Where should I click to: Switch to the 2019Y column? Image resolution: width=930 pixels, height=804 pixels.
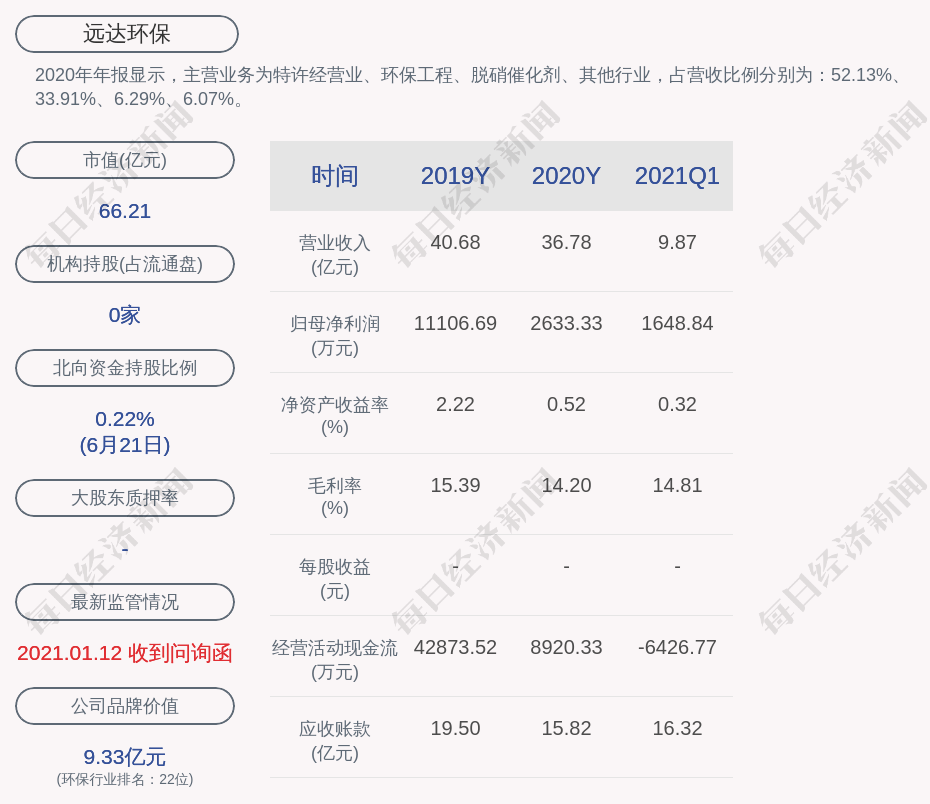point(455,176)
